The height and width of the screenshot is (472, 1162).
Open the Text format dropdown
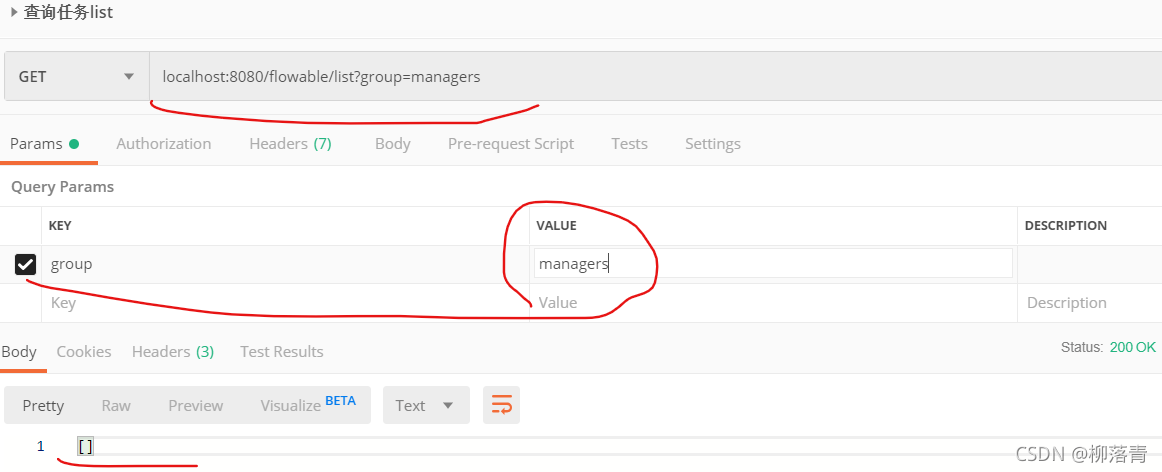[426, 405]
